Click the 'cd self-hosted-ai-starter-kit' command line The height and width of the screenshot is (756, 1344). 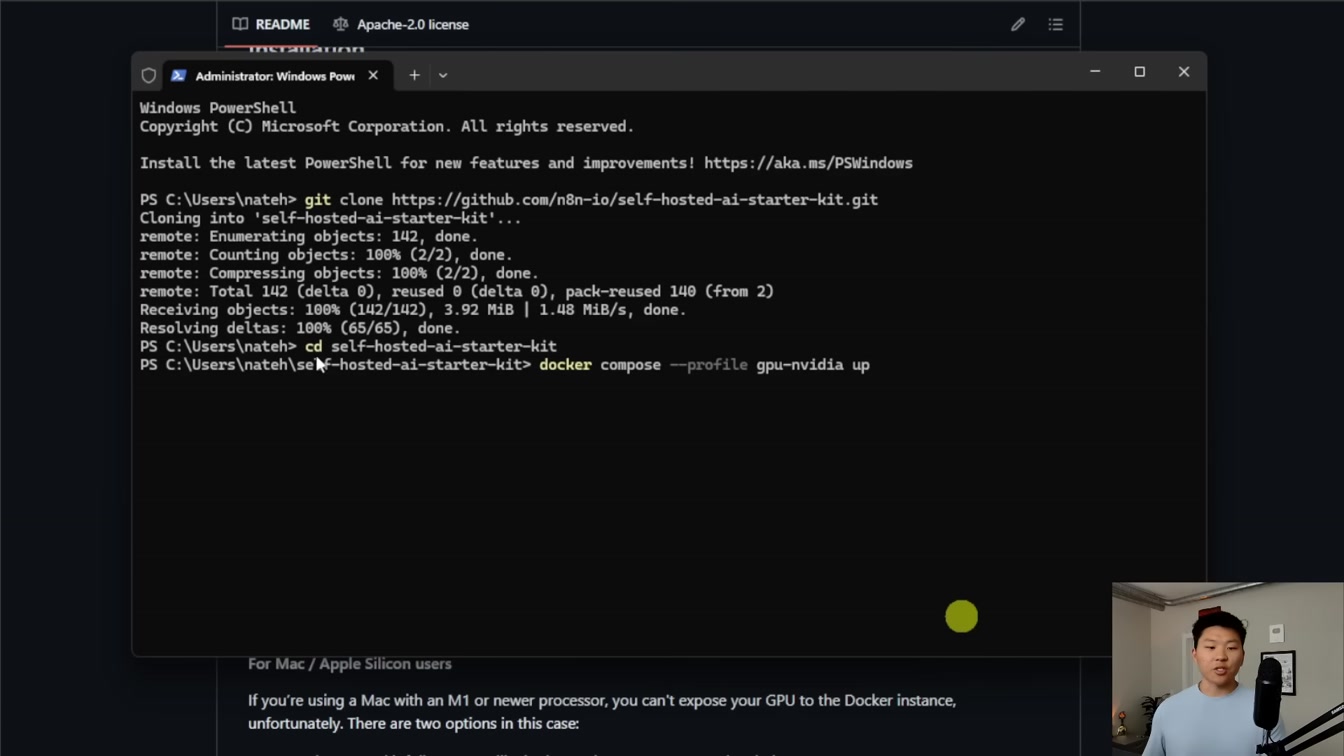[x=431, y=346]
